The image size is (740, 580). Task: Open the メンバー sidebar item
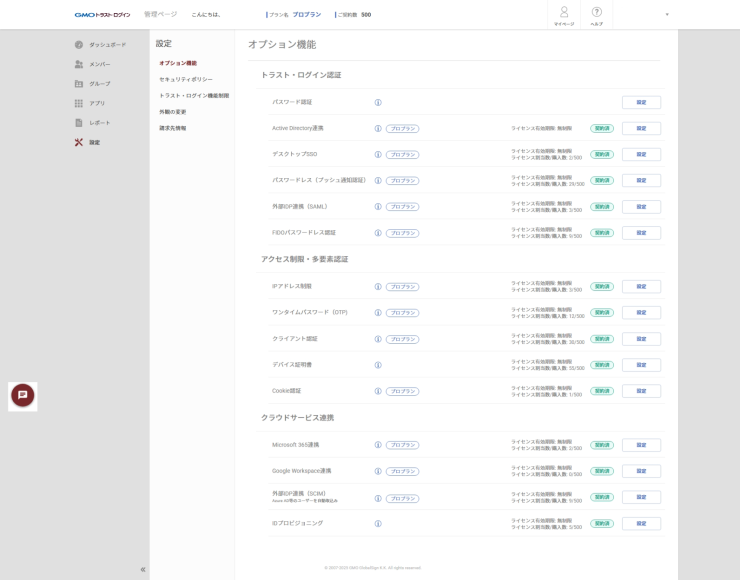point(92,64)
